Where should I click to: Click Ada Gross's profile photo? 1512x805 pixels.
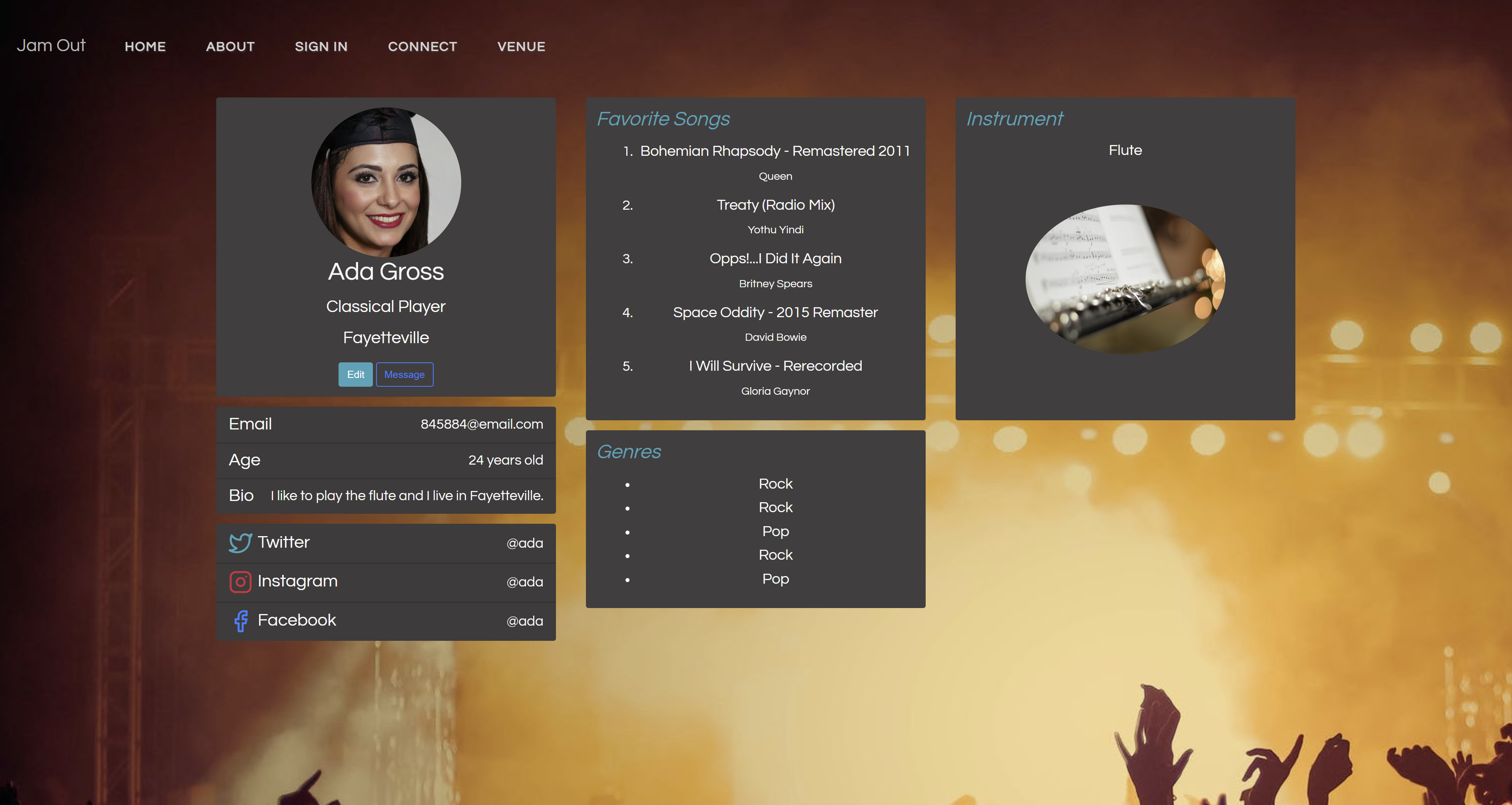[386, 182]
